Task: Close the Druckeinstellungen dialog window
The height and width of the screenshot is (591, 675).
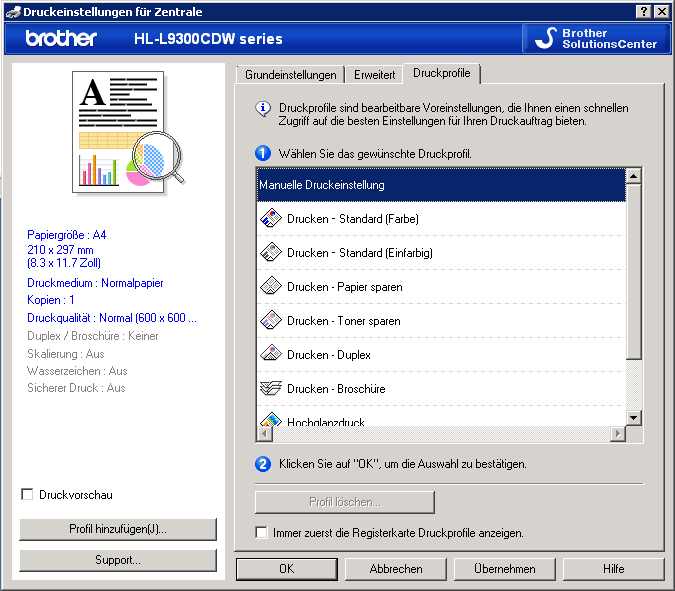Action: pos(661,12)
